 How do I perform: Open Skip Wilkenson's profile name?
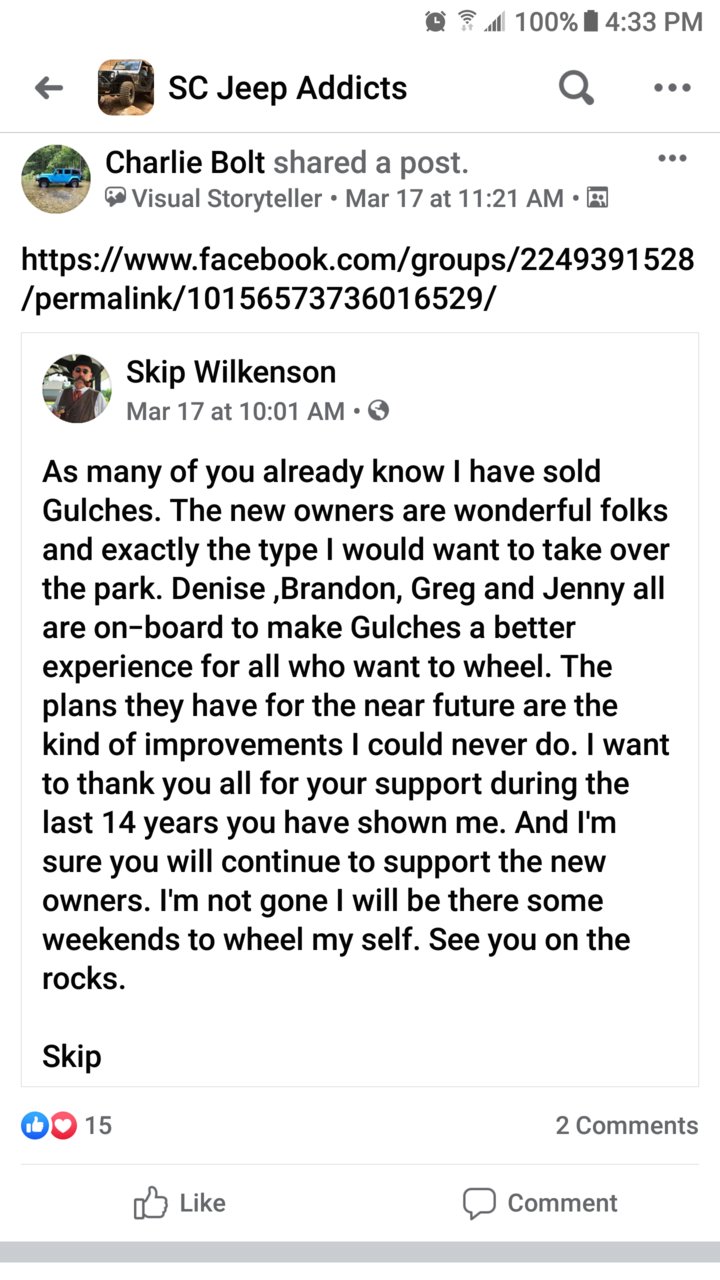tap(231, 373)
